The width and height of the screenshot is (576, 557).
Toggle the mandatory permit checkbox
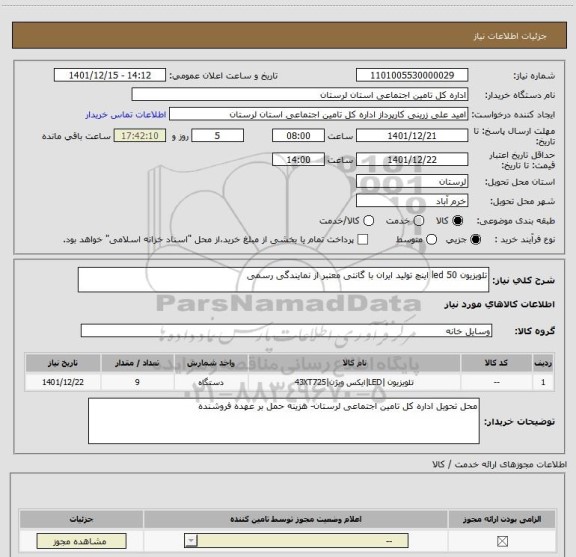pyautogui.click(x=502, y=541)
